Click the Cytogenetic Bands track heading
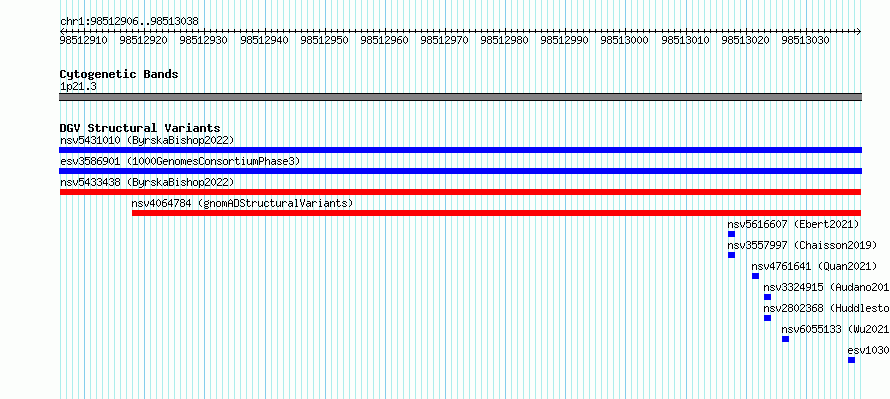This screenshot has width=890, height=399. (119, 74)
